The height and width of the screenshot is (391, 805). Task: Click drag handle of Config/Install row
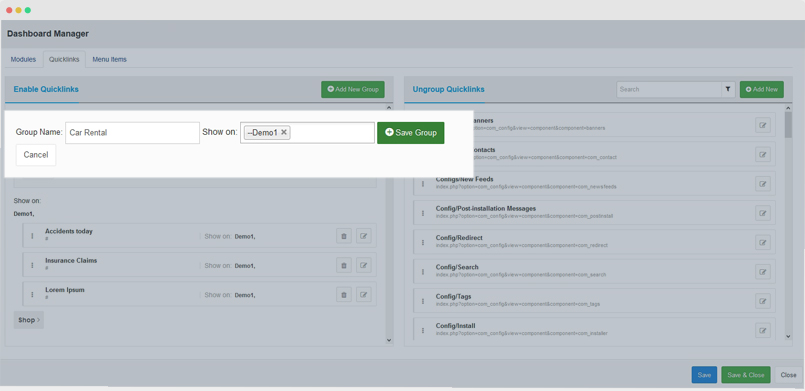[x=423, y=330]
